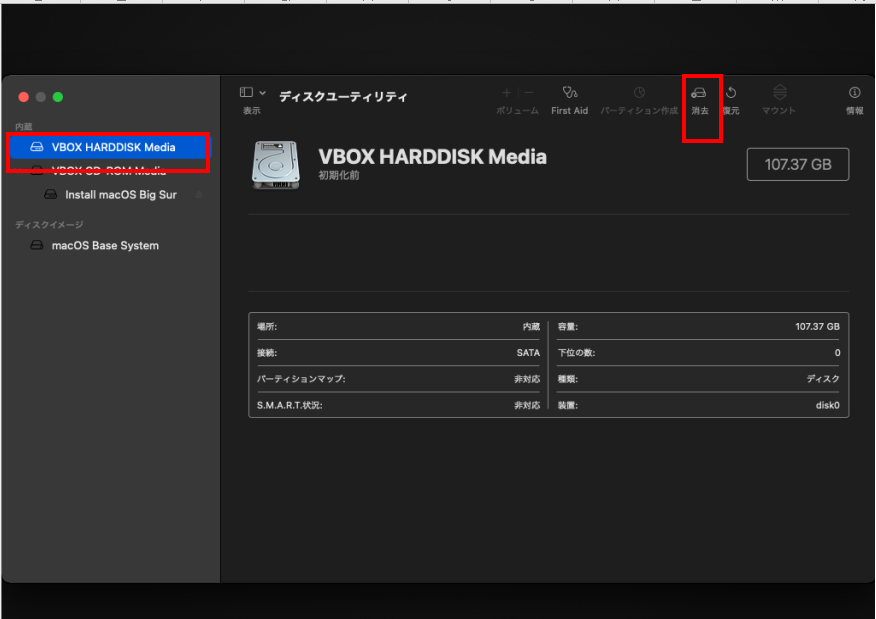Image resolution: width=876 pixels, height=619 pixels.
Task: Click the 初期化前 status text
Action: [x=339, y=175]
